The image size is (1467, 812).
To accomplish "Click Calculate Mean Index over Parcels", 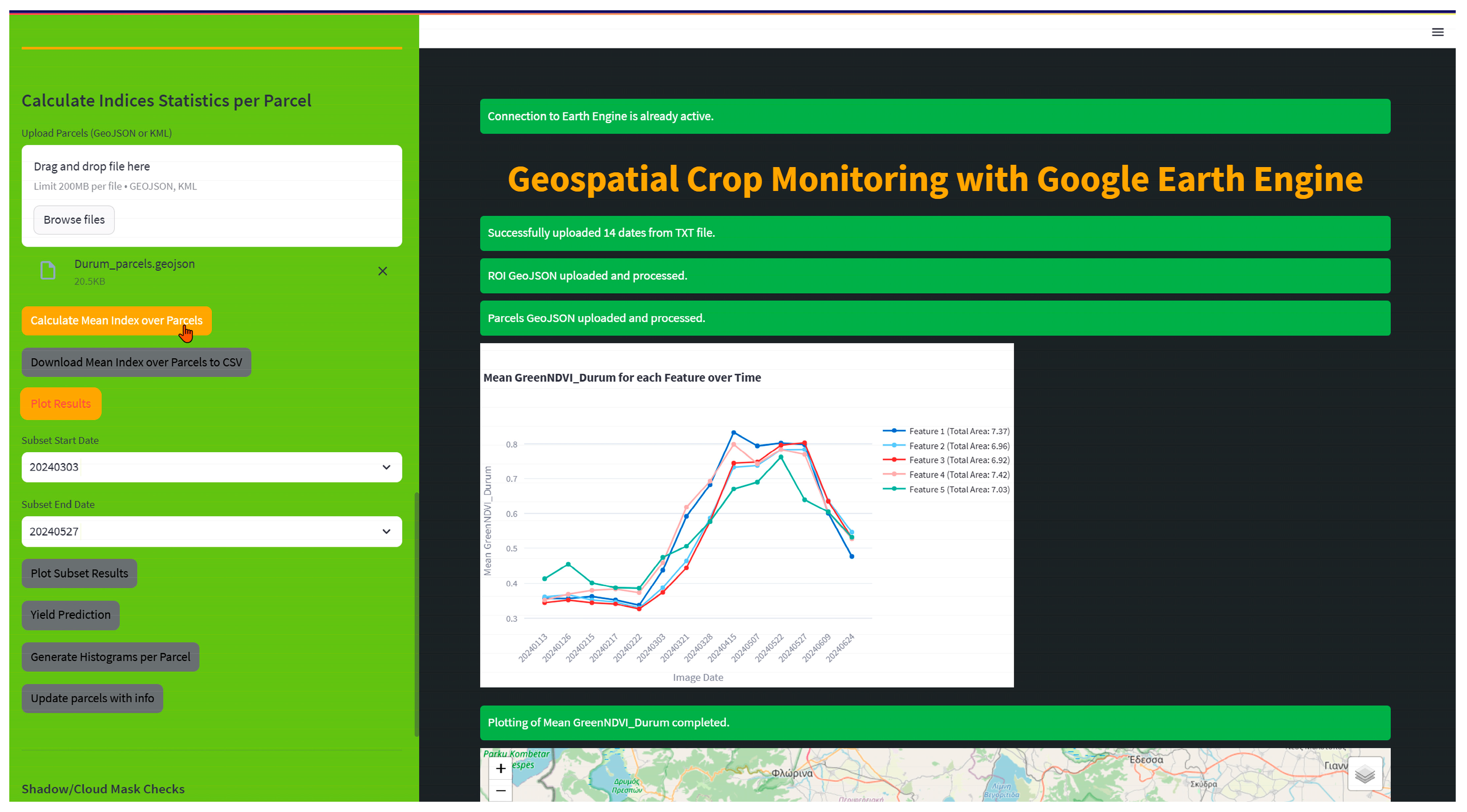I will tap(117, 321).
